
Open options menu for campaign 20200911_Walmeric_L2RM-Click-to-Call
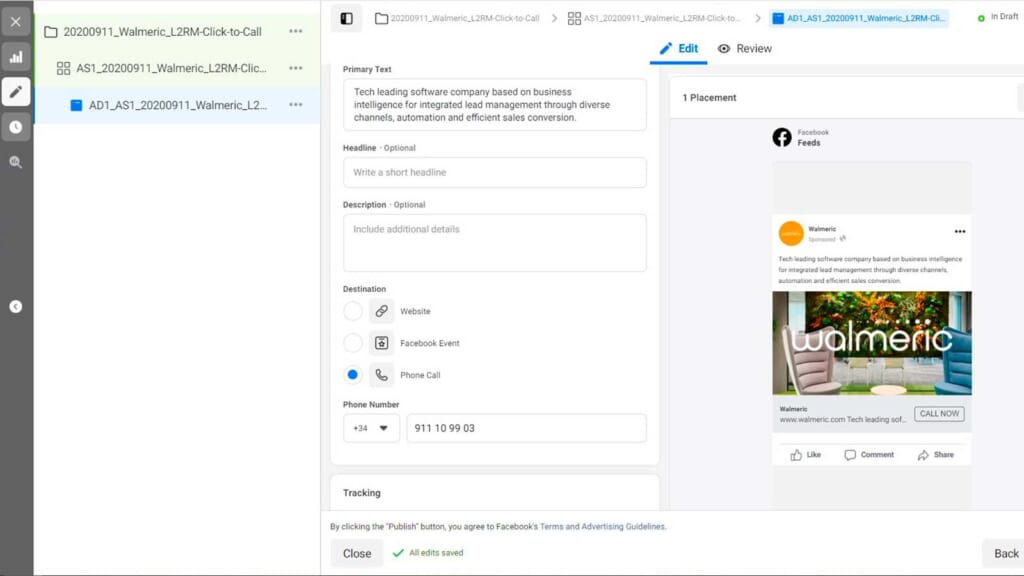pyautogui.click(x=295, y=32)
